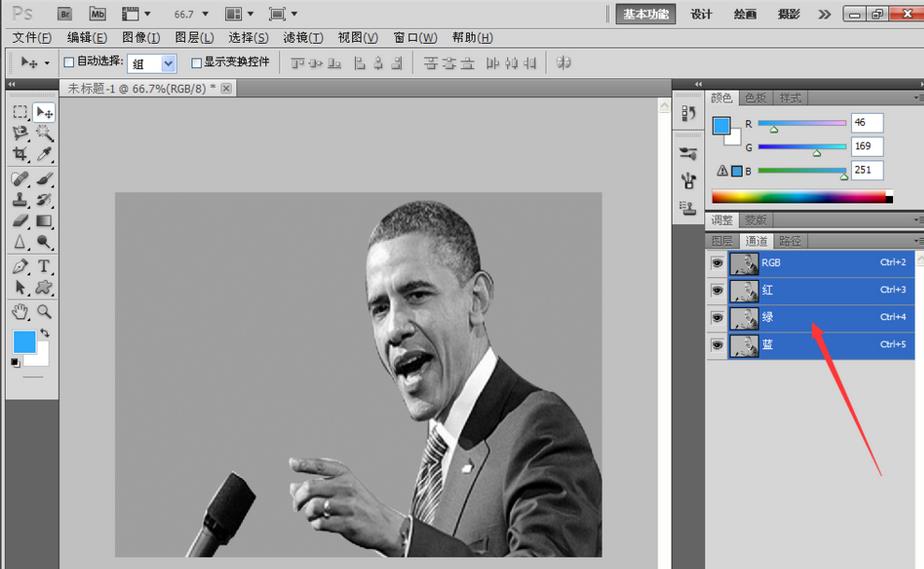
Task: Open the 66.7 zoom level dropdown
Action: [x=191, y=15]
